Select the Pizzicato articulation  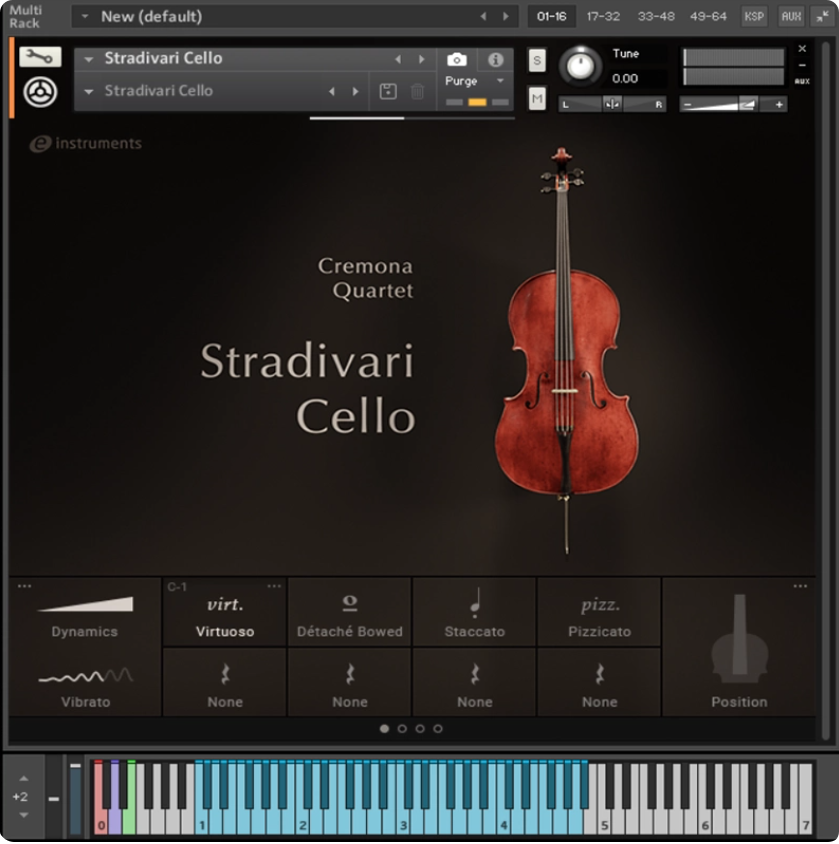(x=599, y=613)
